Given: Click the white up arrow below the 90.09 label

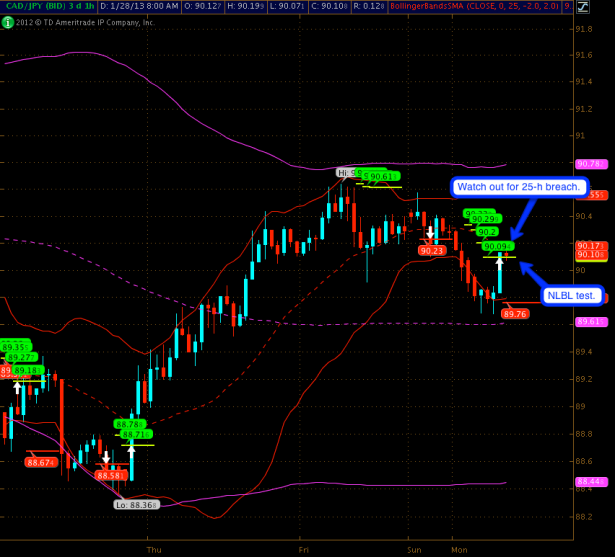Looking at the screenshot, I should pos(500,265).
